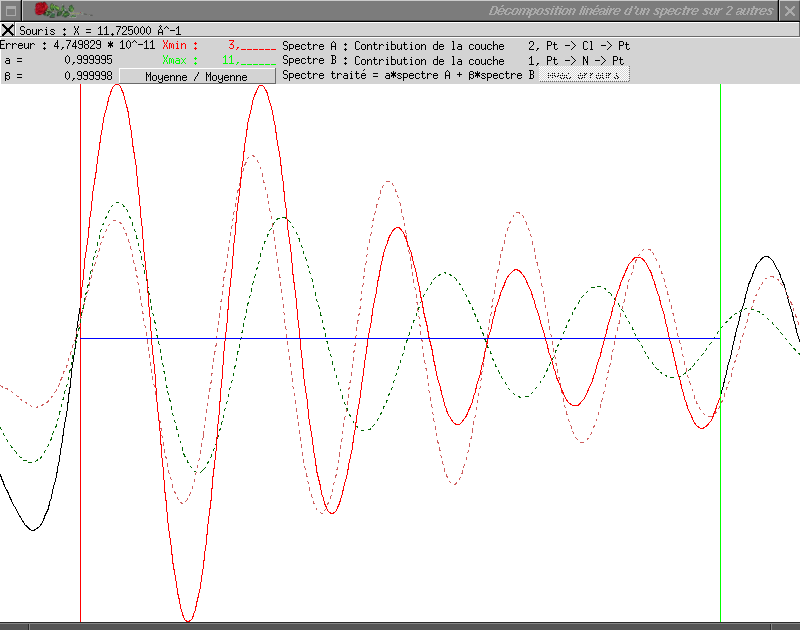Click the red 'Xmin :' label

tap(180, 45)
